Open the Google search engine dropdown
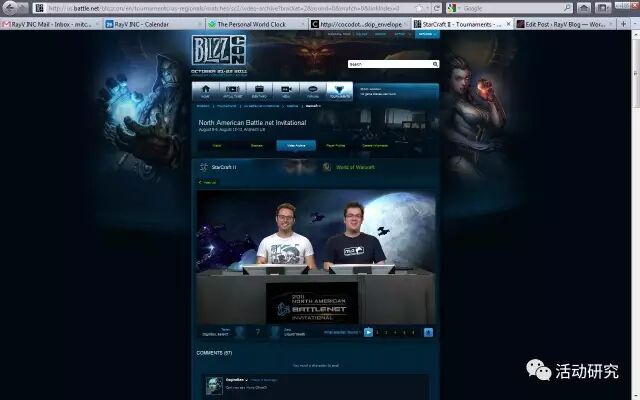This screenshot has height=400, width=640. [x=453, y=8]
